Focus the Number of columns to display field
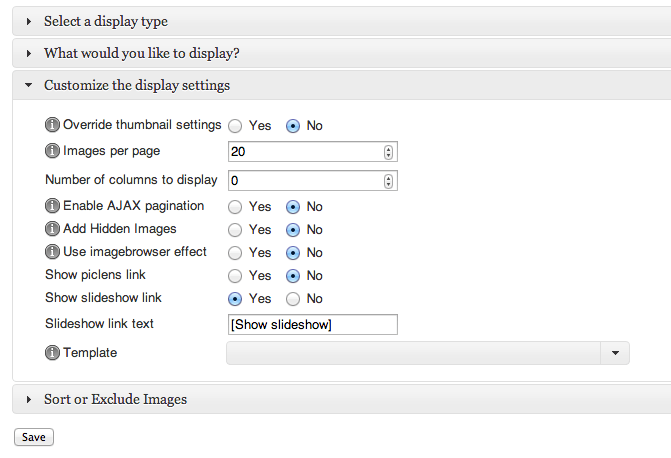 tap(313, 181)
